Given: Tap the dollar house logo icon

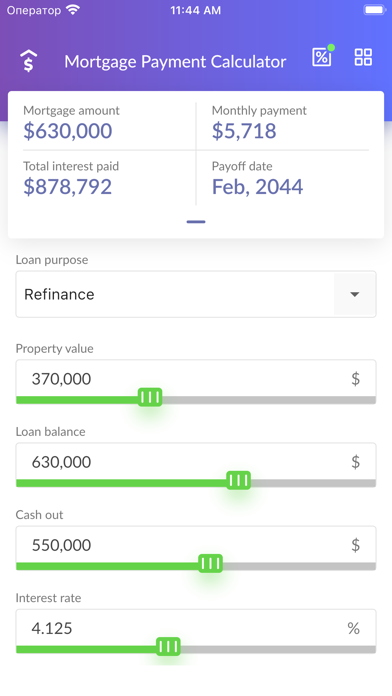Looking at the screenshot, I should (x=28, y=61).
